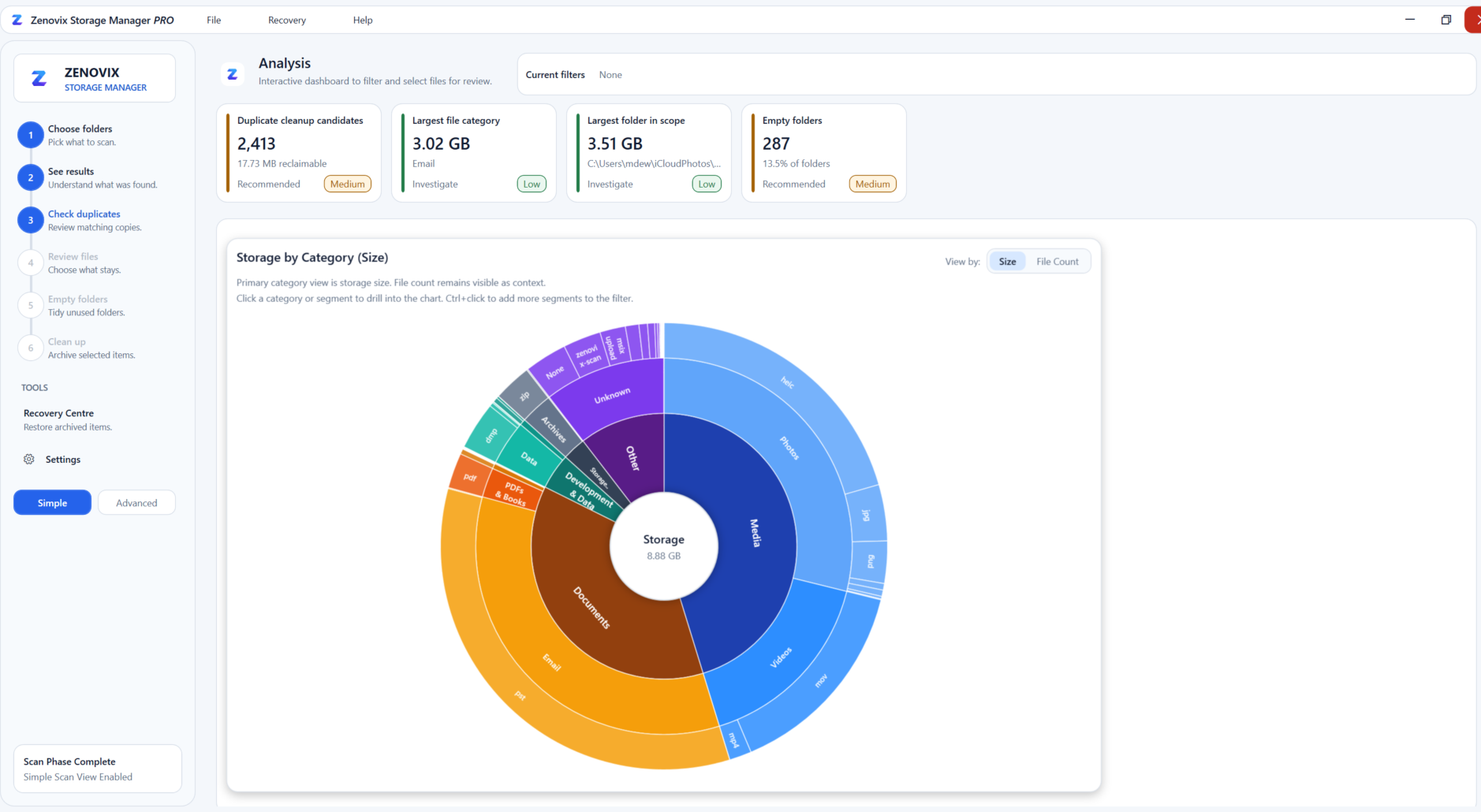Image resolution: width=1481 pixels, height=812 pixels.
Task: Open the Recovery menu
Action: click(x=287, y=20)
